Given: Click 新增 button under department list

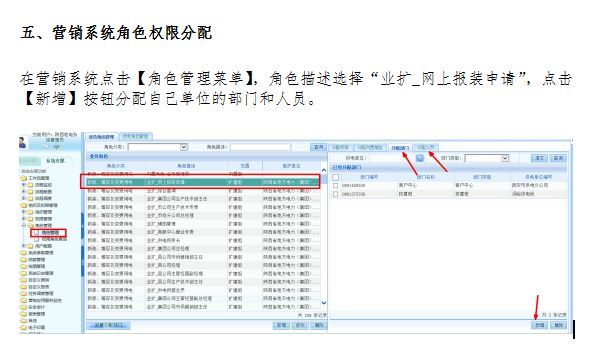Looking at the screenshot, I should coord(540,325).
